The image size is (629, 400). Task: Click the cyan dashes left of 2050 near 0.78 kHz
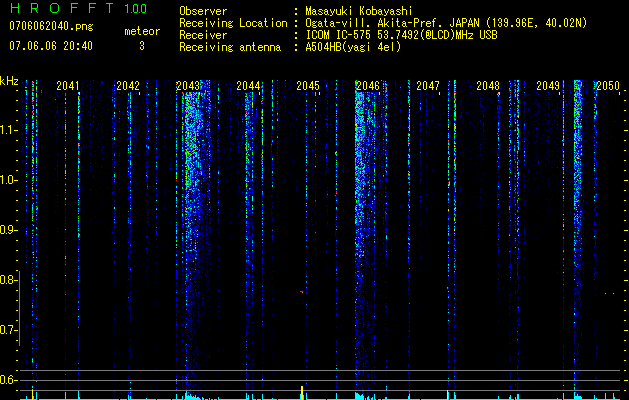point(609,293)
